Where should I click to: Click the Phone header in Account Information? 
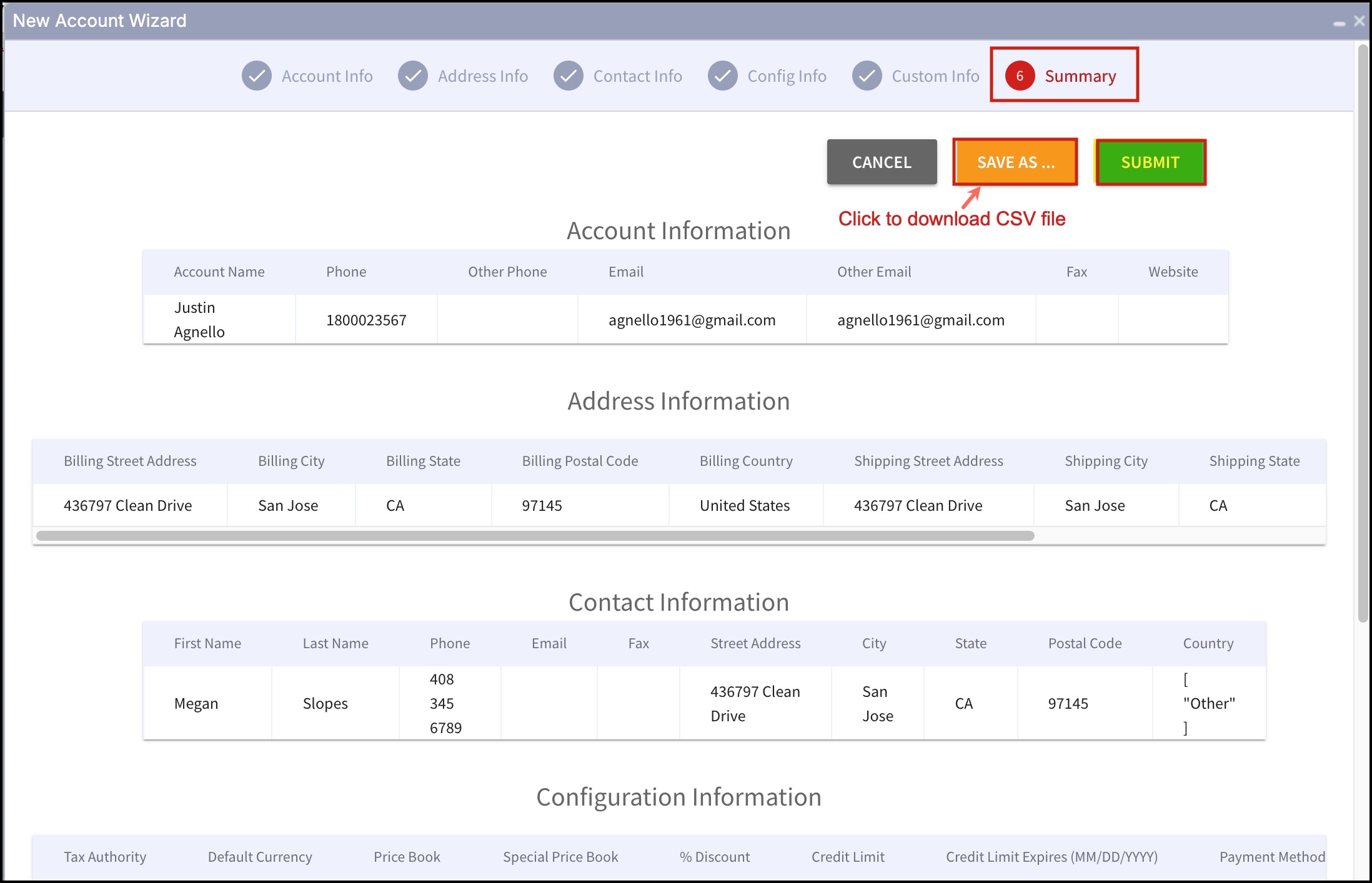pos(346,272)
